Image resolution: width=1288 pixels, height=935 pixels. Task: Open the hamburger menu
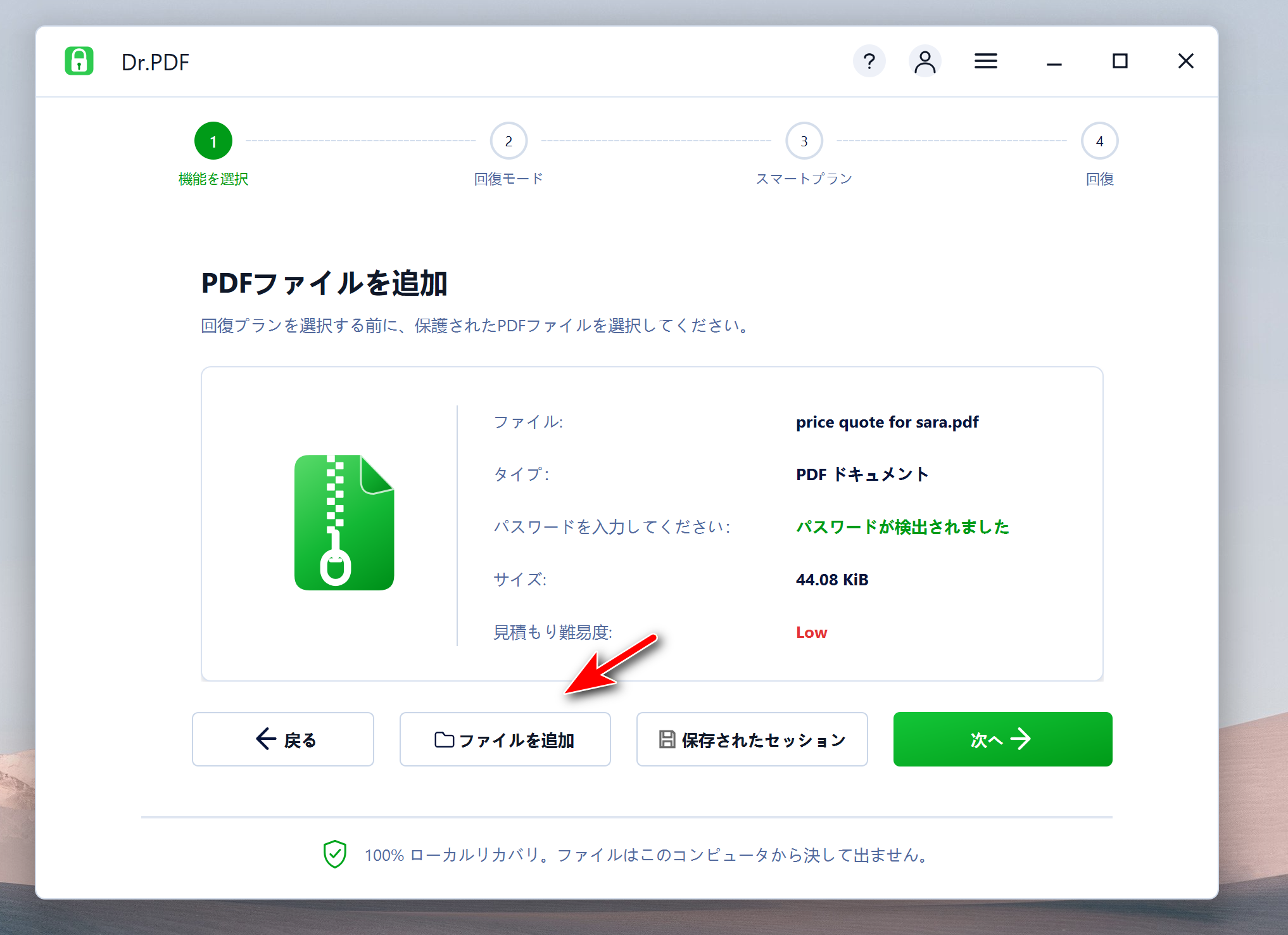coord(985,61)
